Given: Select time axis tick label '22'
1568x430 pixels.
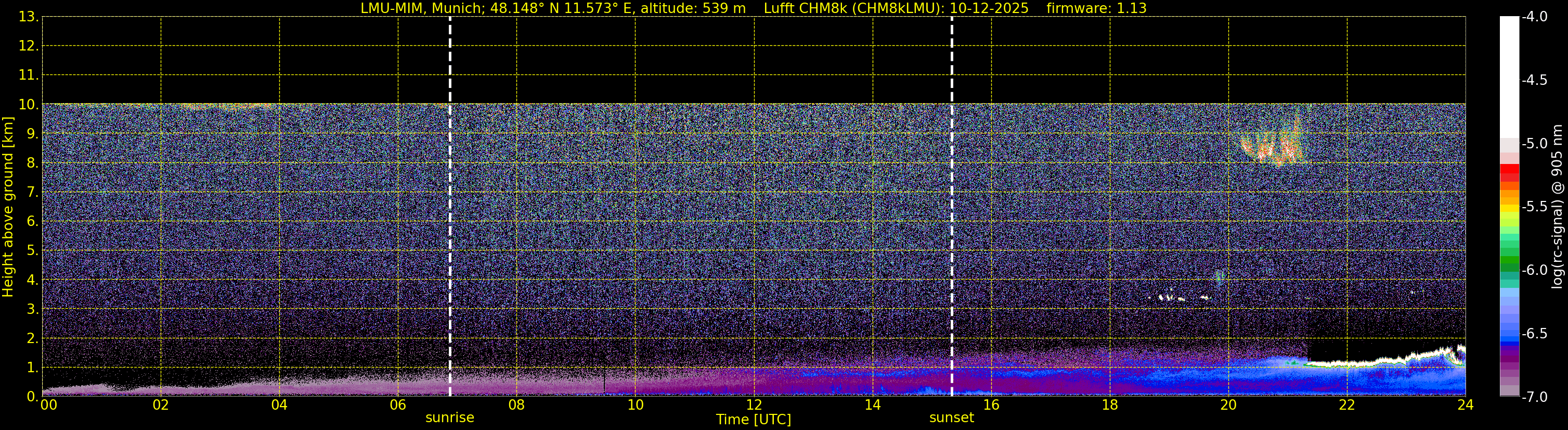Looking at the screenshot, I should (1347, 405).
